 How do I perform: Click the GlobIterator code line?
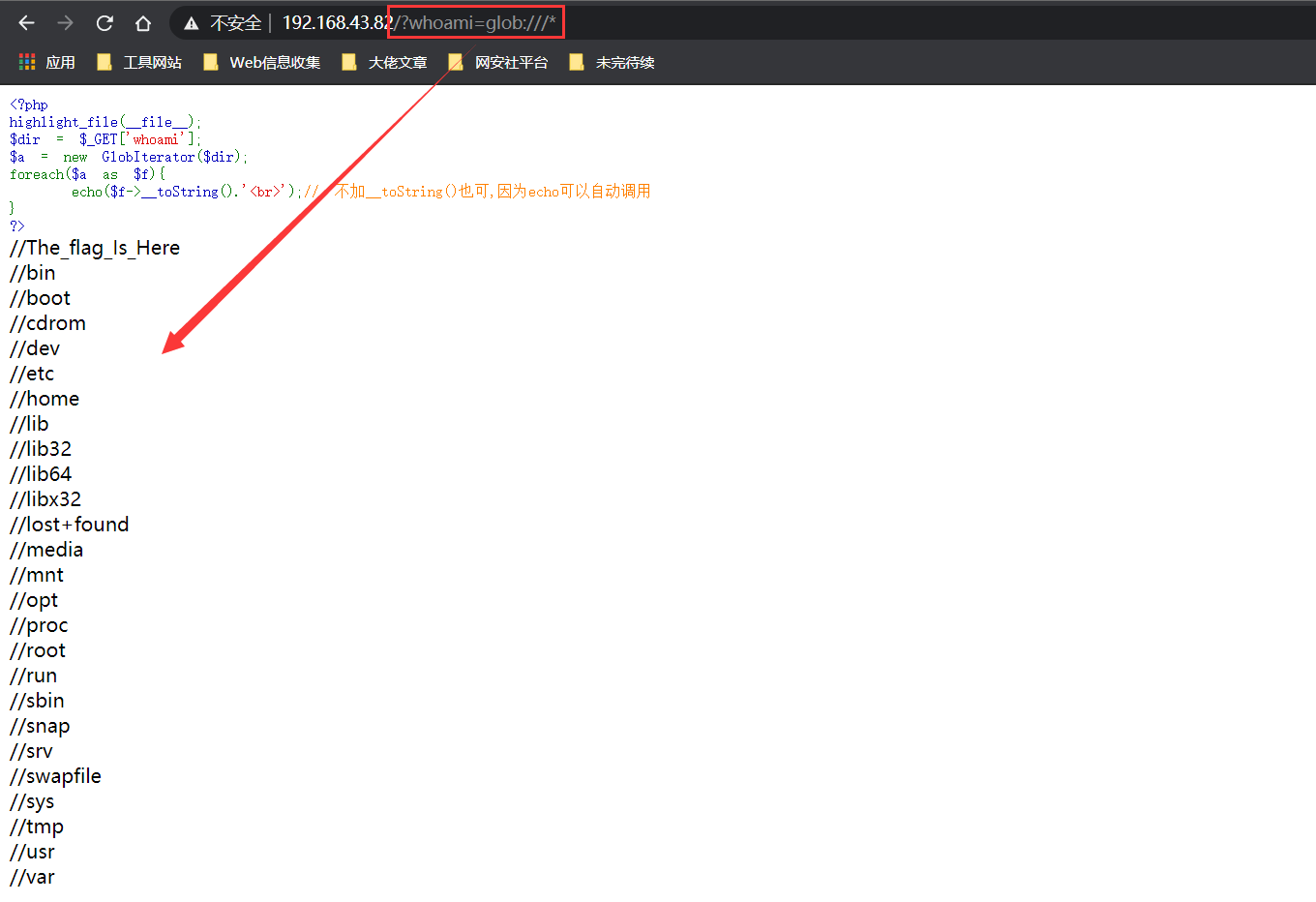[x=129, y=157]
